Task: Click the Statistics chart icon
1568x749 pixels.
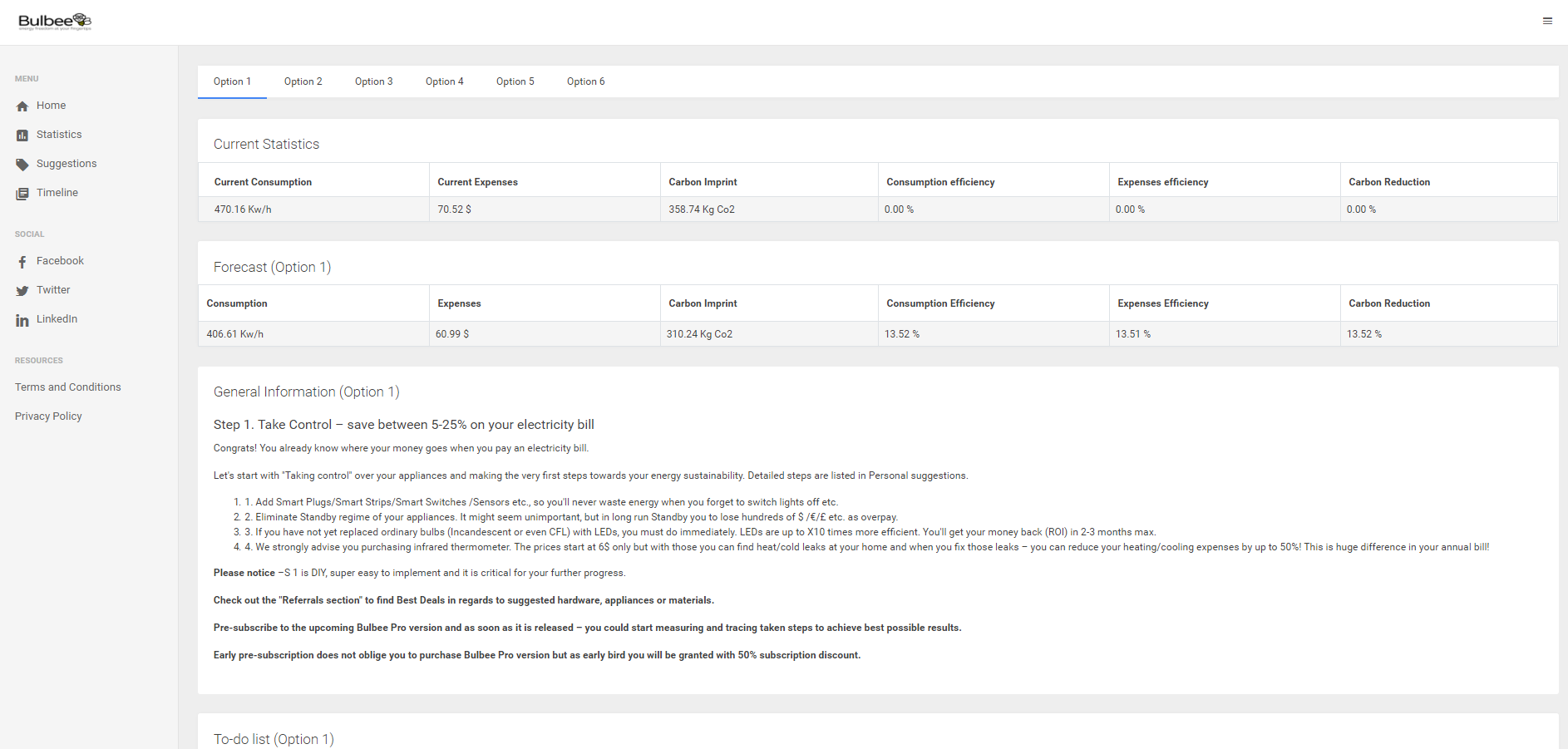Action: [22, 136]
